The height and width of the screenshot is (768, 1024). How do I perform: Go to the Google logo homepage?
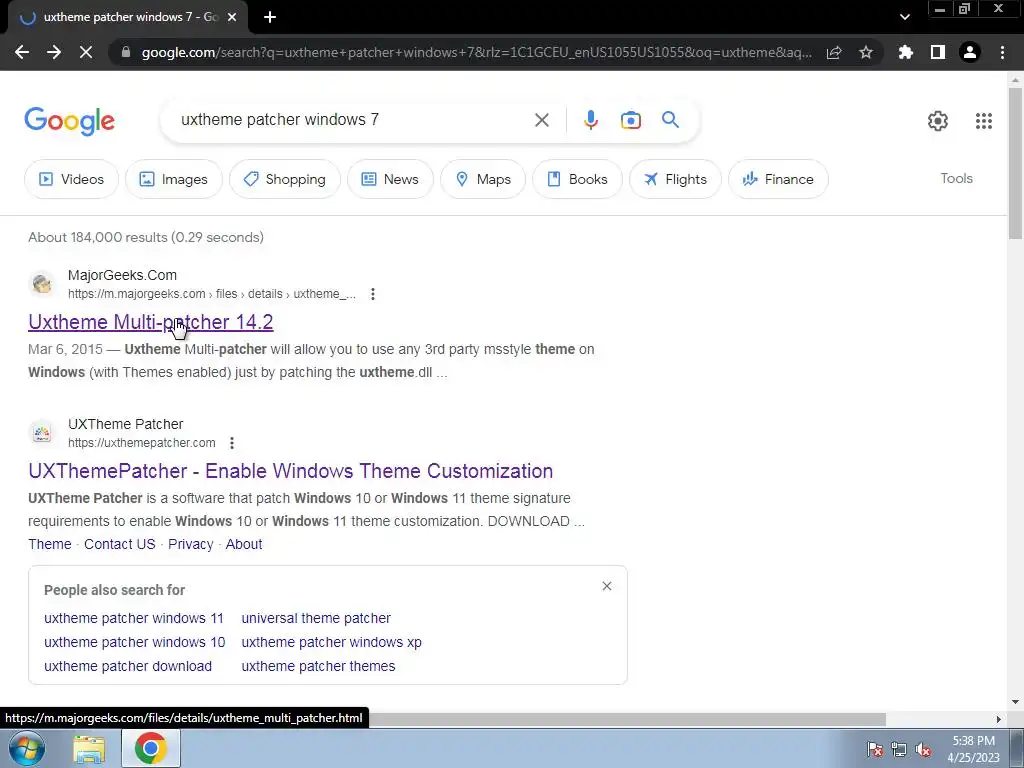70,121
